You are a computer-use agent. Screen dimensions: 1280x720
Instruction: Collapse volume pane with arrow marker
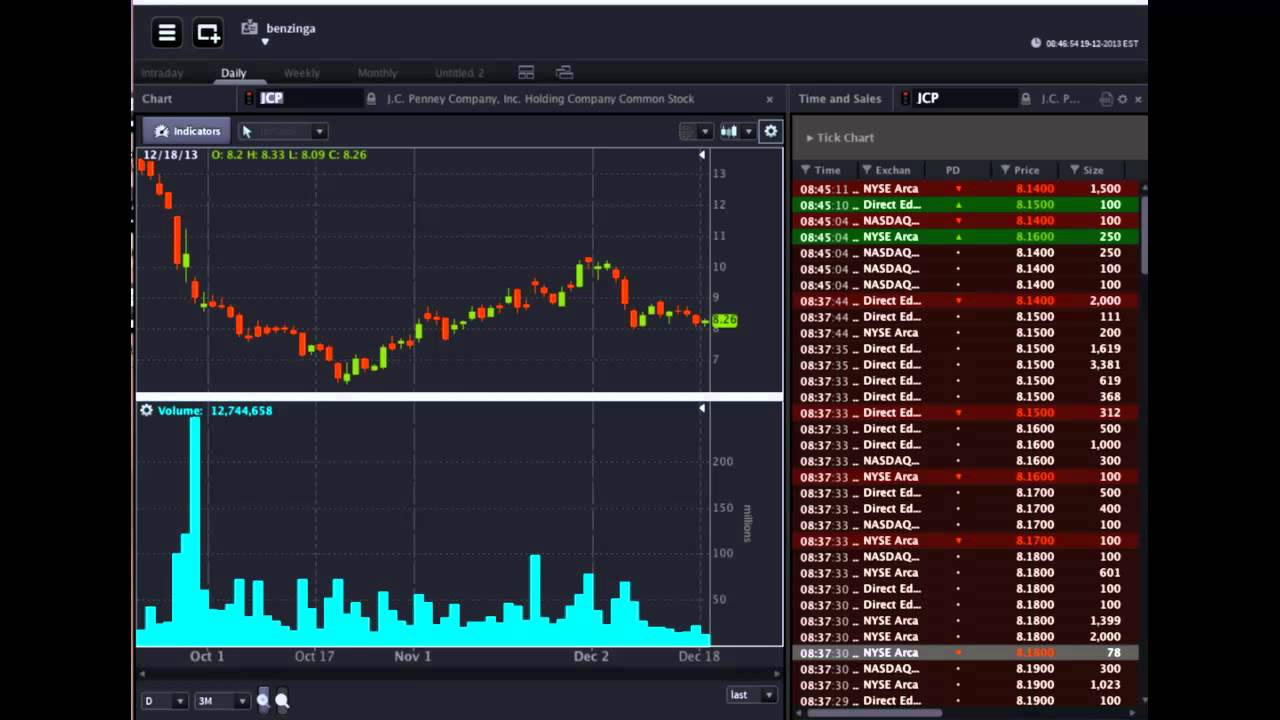pos(702,409)
